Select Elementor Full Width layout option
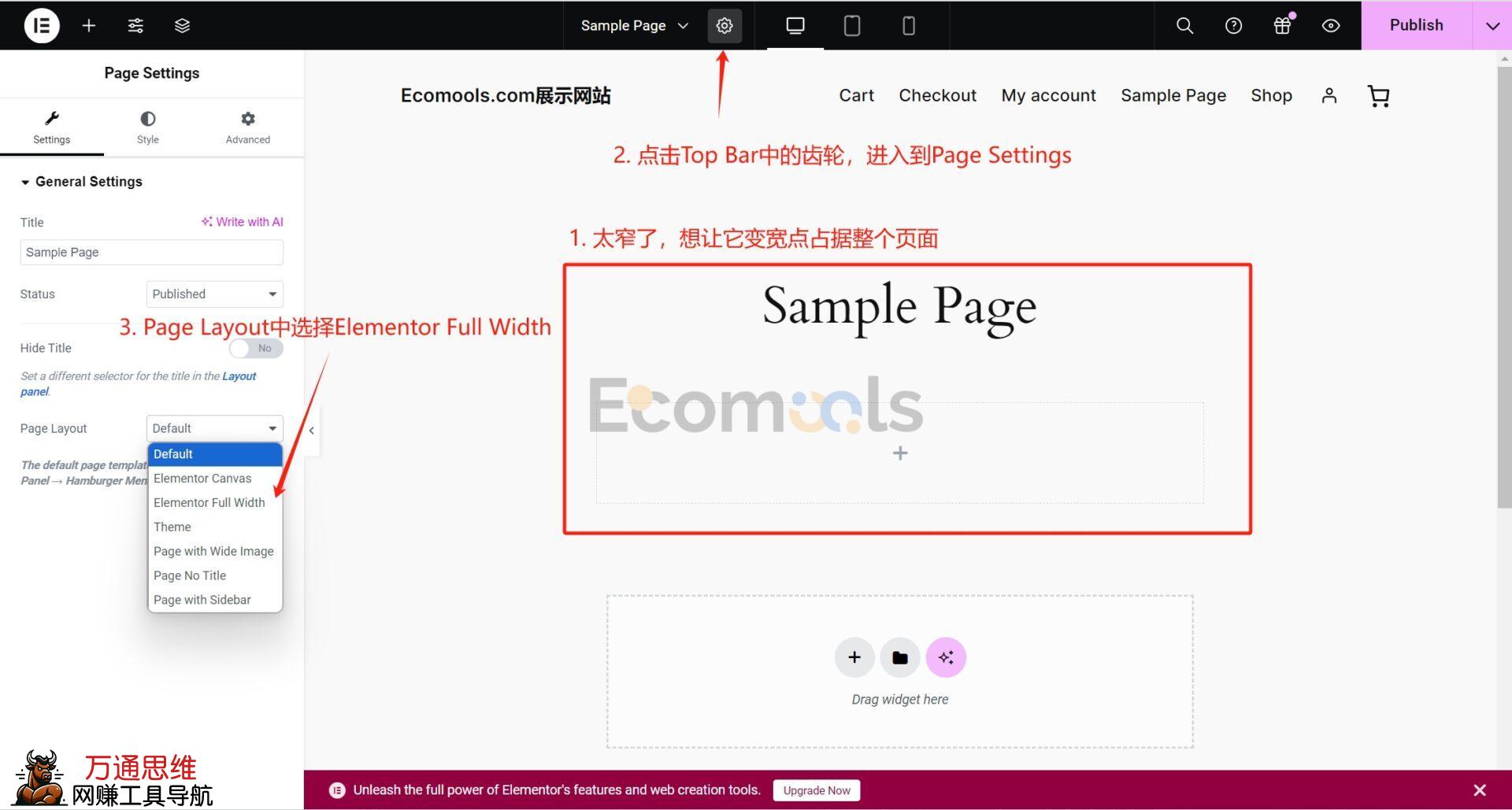The width and height of the screenshot is (1512, 810). tap(209, 502)
